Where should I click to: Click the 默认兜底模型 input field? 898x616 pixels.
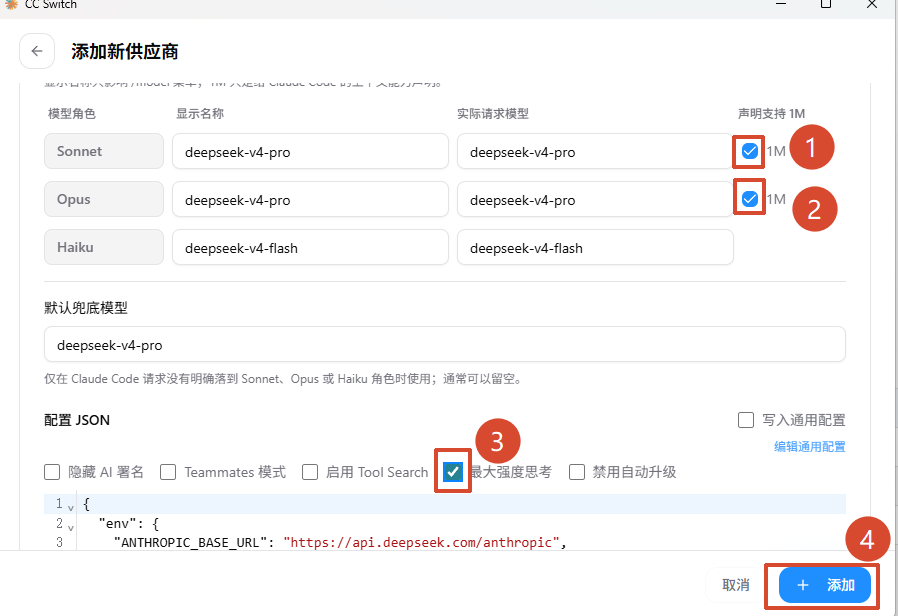point(444,345)
